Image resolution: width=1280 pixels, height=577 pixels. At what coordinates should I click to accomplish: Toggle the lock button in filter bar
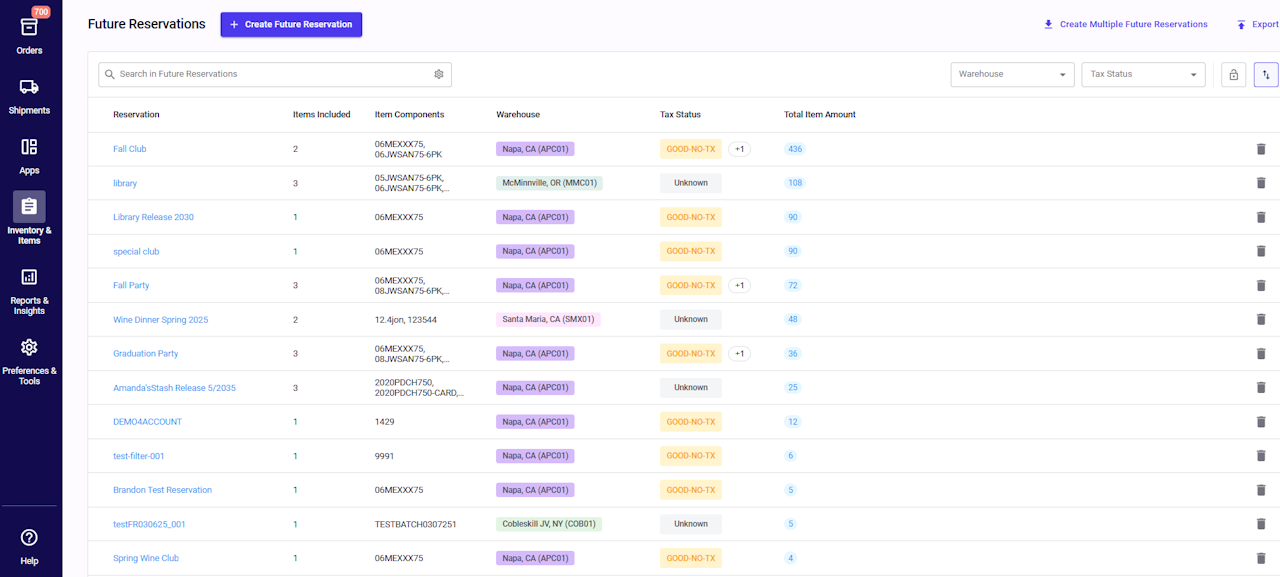1233,75
